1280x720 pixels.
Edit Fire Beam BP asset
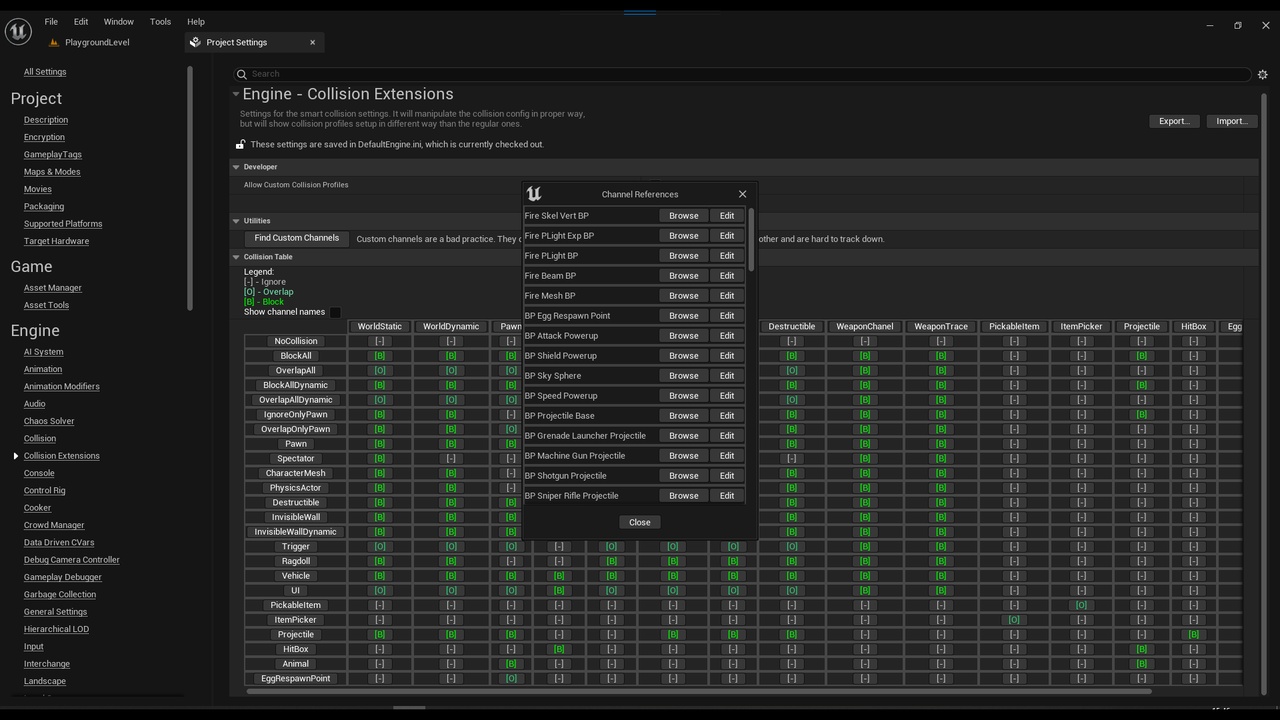[x=727, y=276]
